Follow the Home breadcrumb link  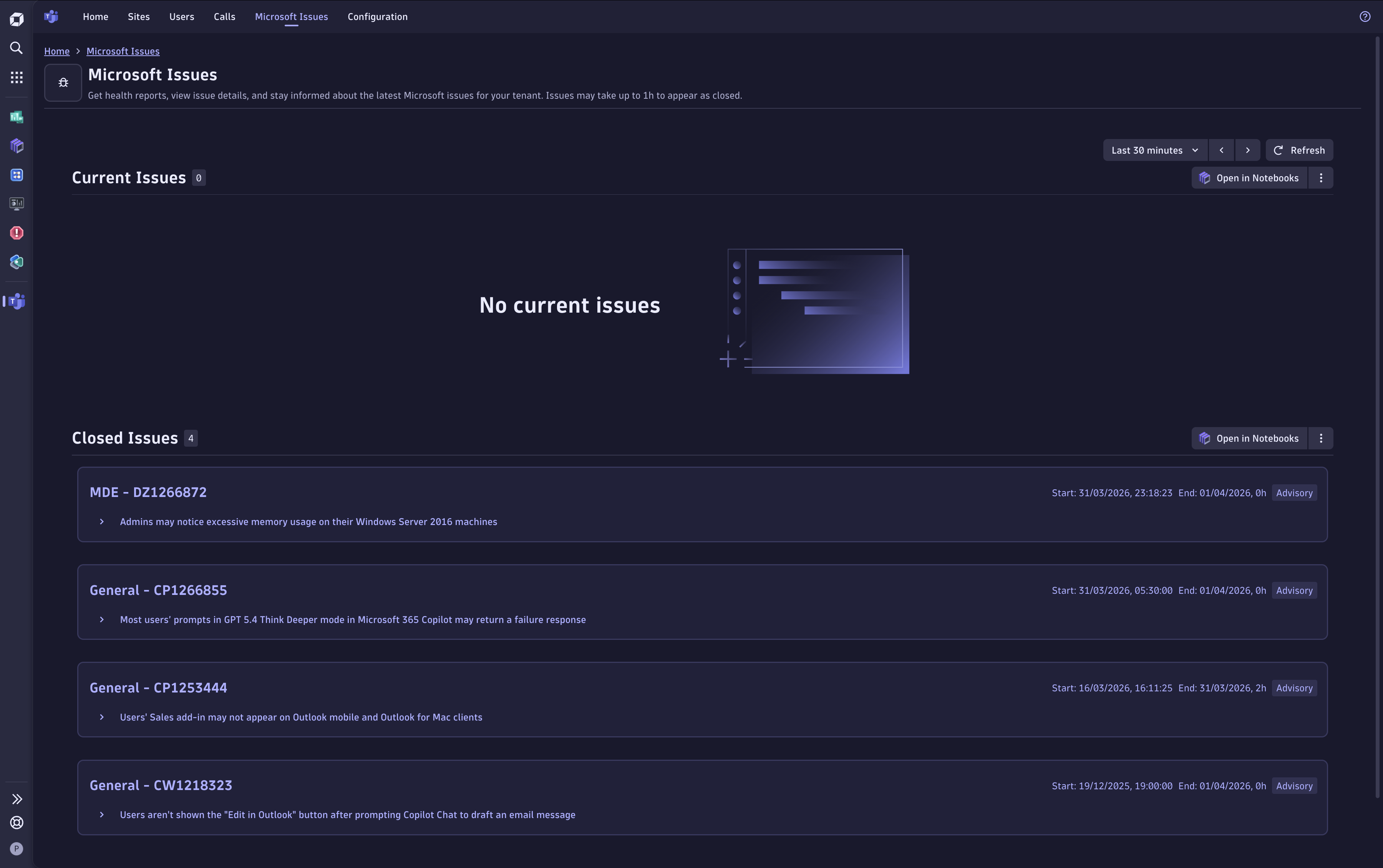click(x=56, y=51)
